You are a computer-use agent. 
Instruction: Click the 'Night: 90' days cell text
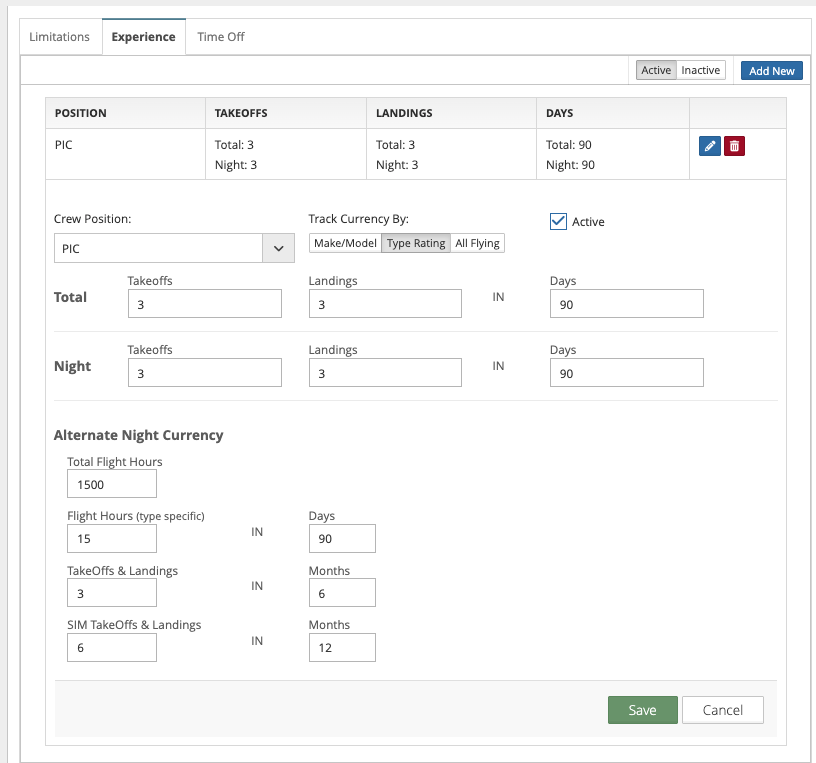[570, 165]
